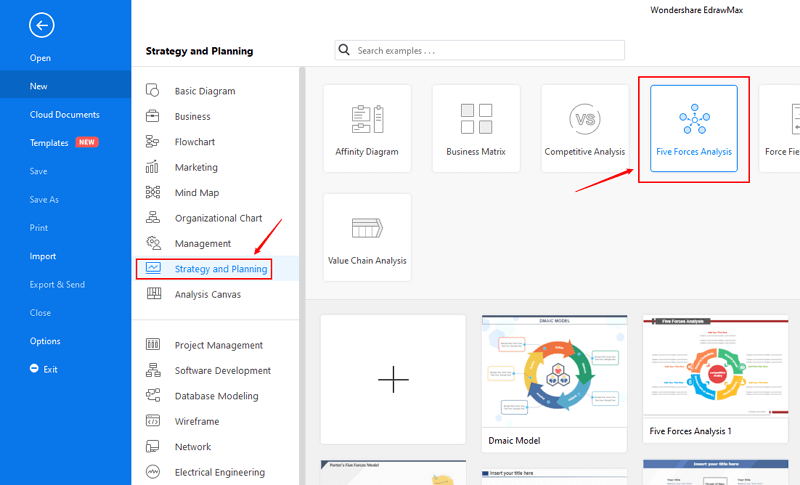Select the Electrical Engineering category label

coord(219,472)
